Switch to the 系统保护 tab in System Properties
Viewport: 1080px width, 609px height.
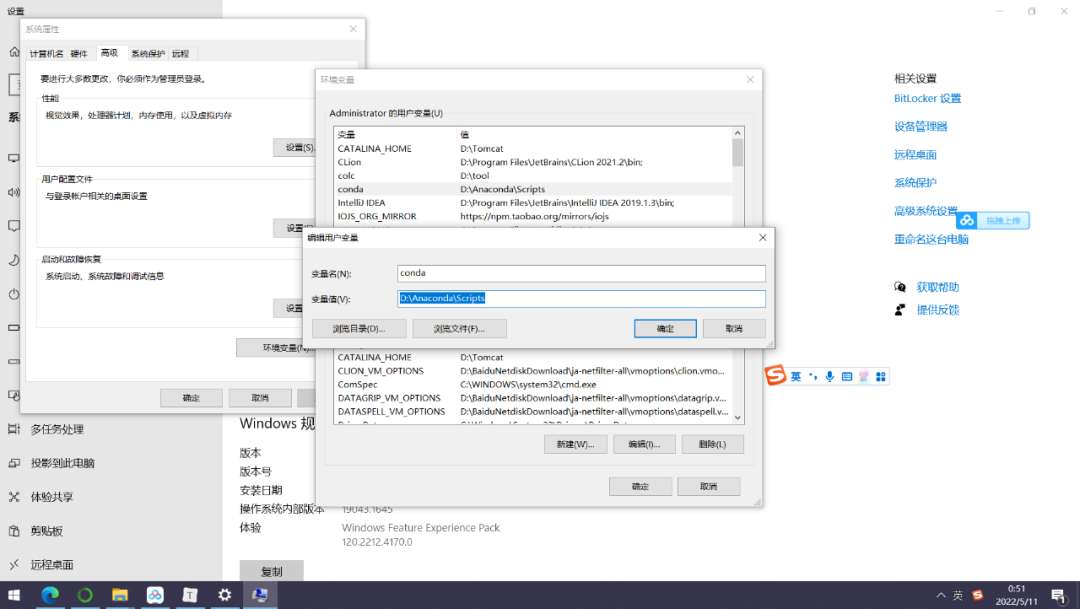pos(148,54)
